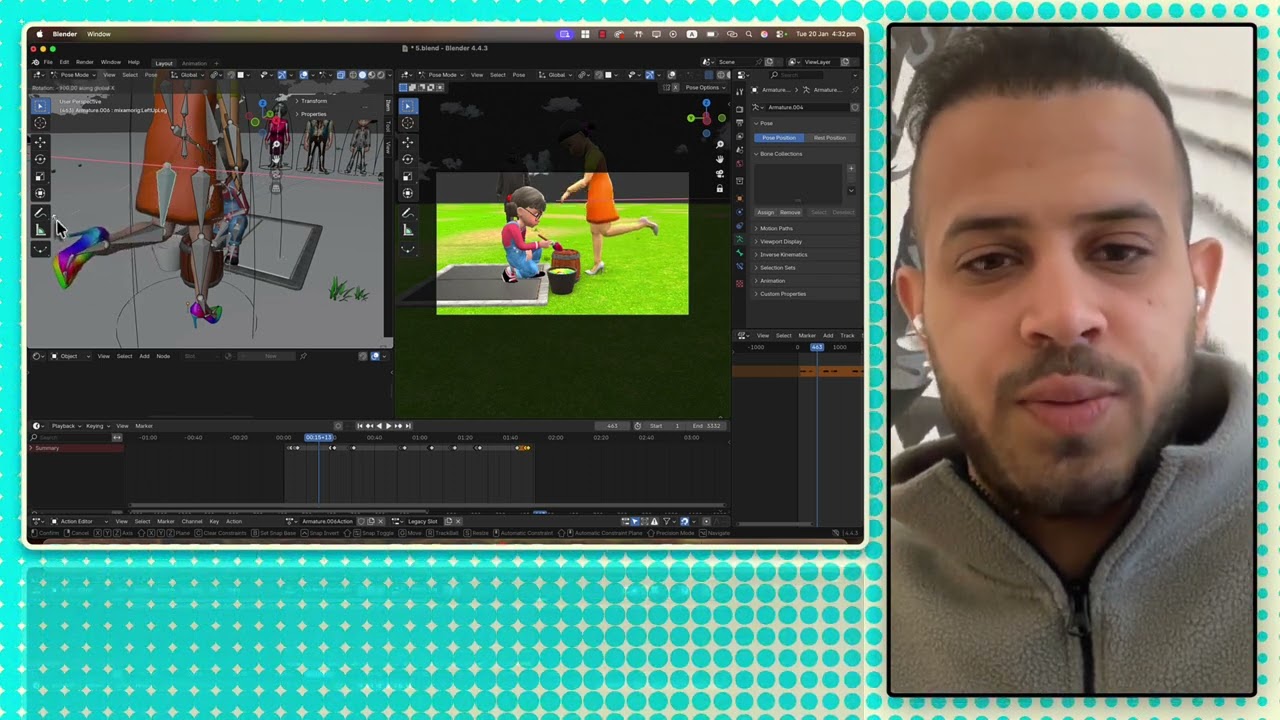Open the File menu
1280x720 pixels.
47,62
